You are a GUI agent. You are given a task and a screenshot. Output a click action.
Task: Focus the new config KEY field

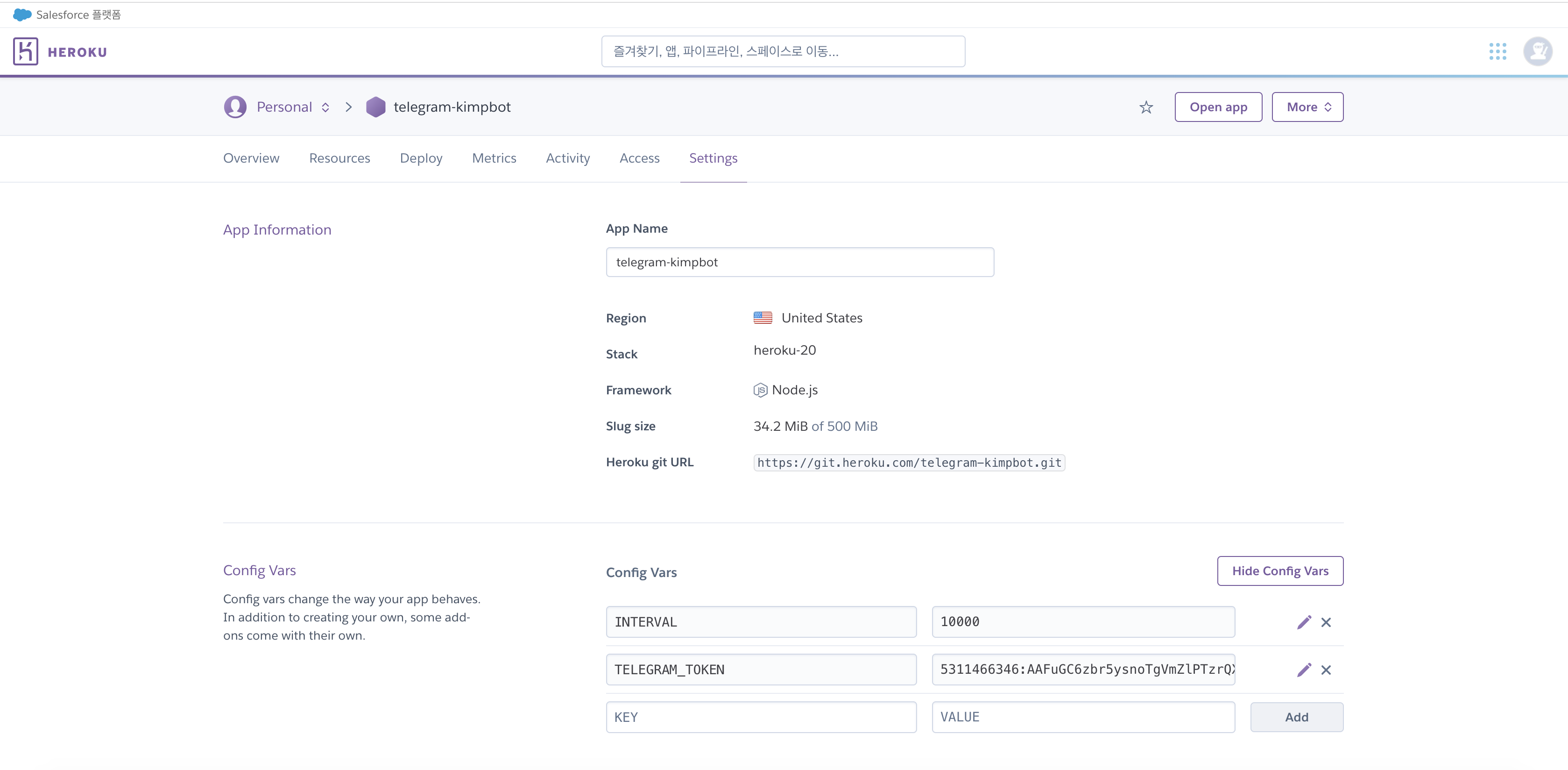(x=761, y=717)
